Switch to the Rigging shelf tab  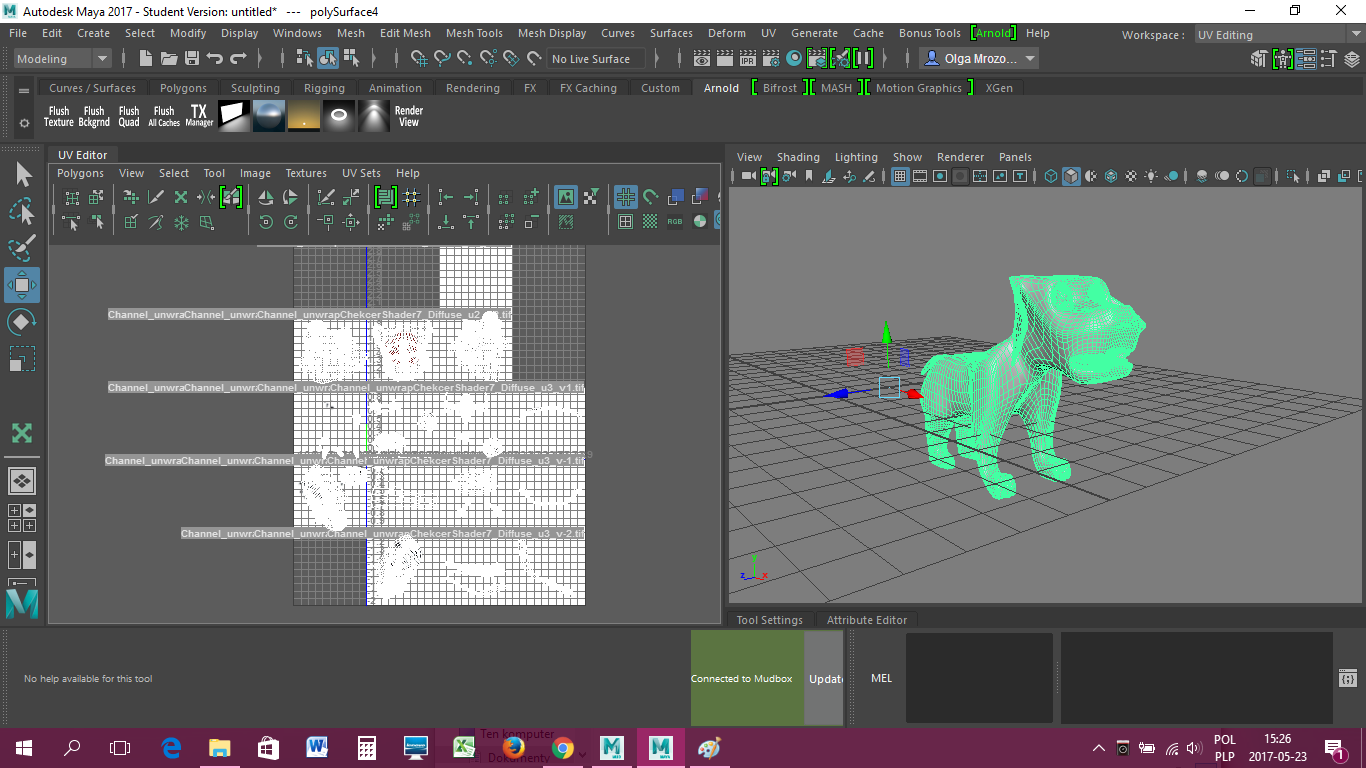click(x=324, y=88)
